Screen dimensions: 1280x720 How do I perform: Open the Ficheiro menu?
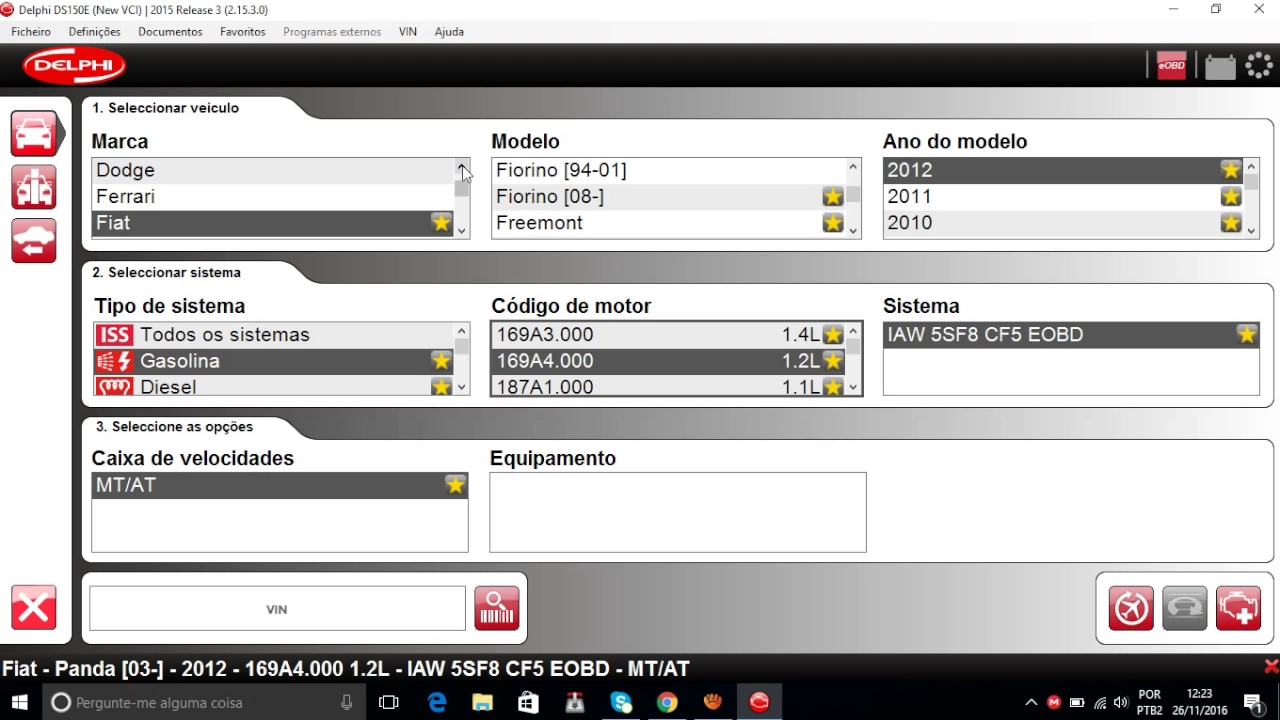31,32
